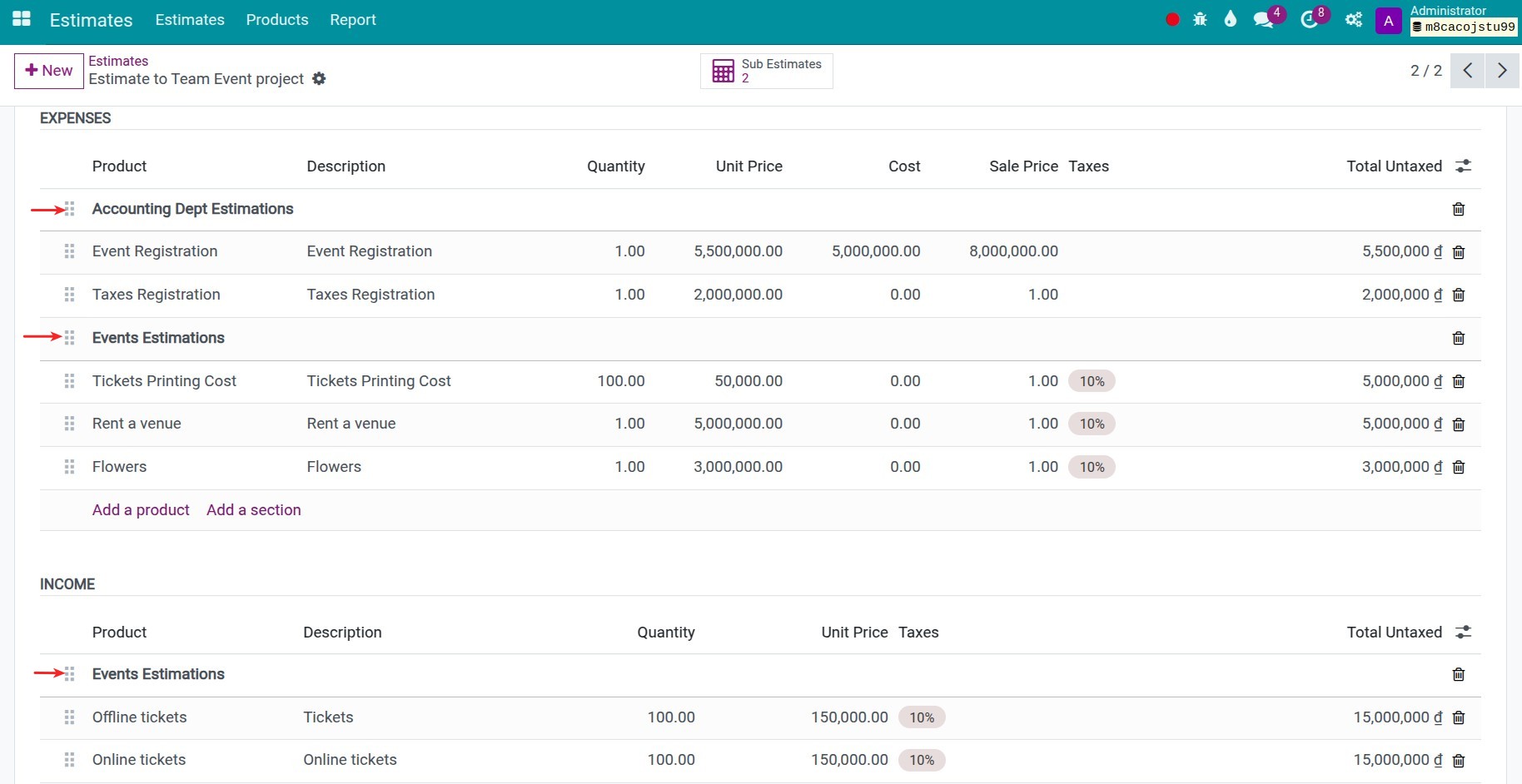Edit the Accounting Dept Estimations section title
Screen dimensions: 1522x784
[x=192, y=209]
